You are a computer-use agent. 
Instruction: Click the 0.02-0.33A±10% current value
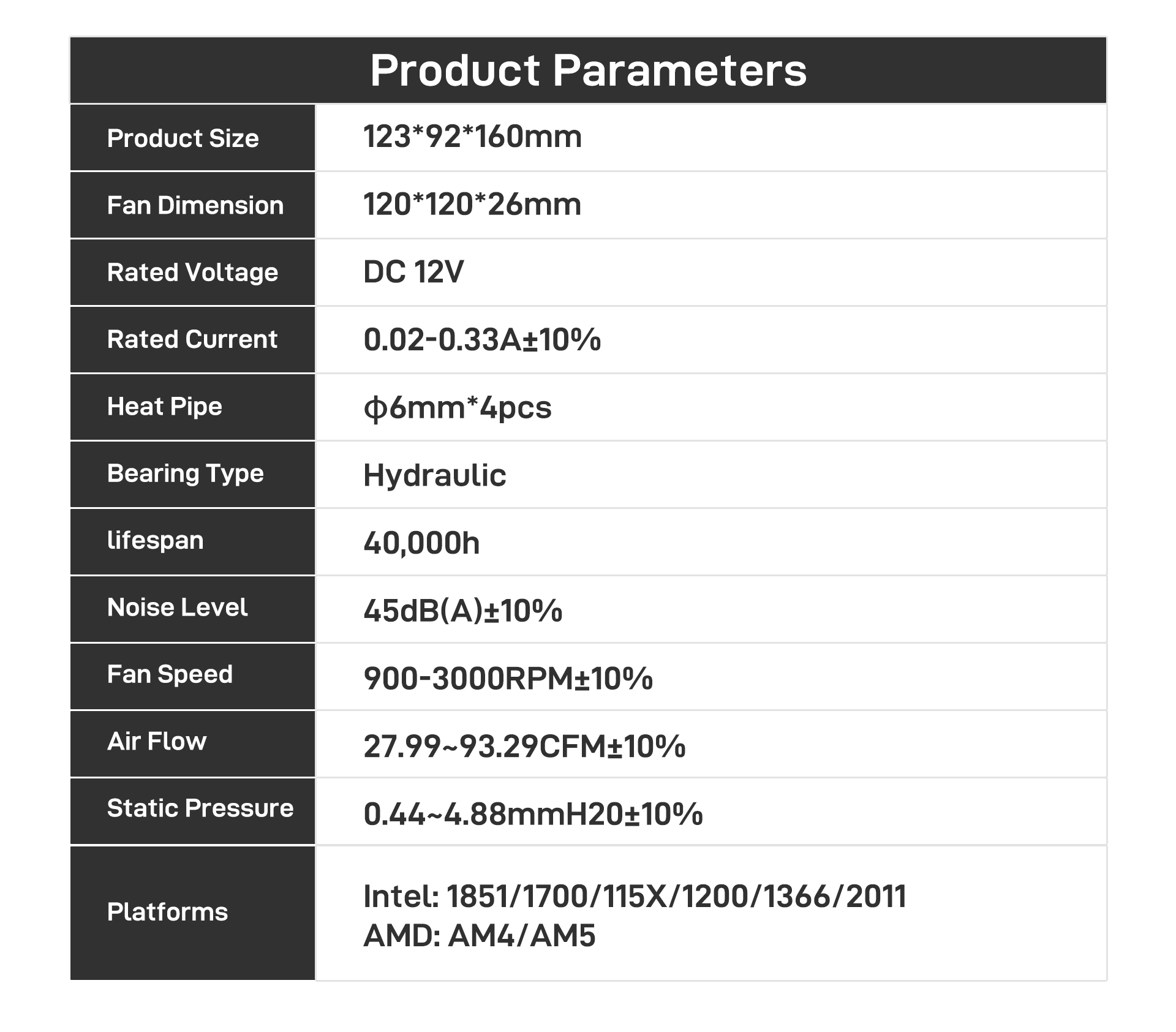coord(482,339)
